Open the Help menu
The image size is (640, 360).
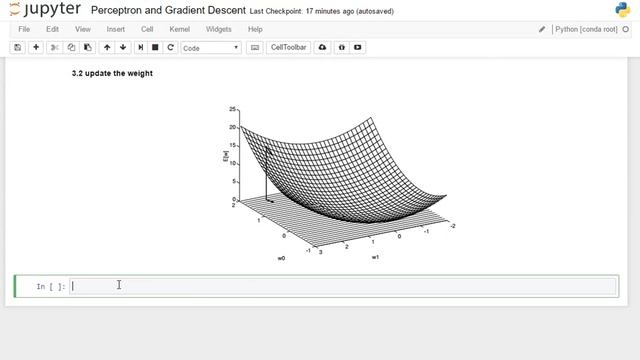255,29
